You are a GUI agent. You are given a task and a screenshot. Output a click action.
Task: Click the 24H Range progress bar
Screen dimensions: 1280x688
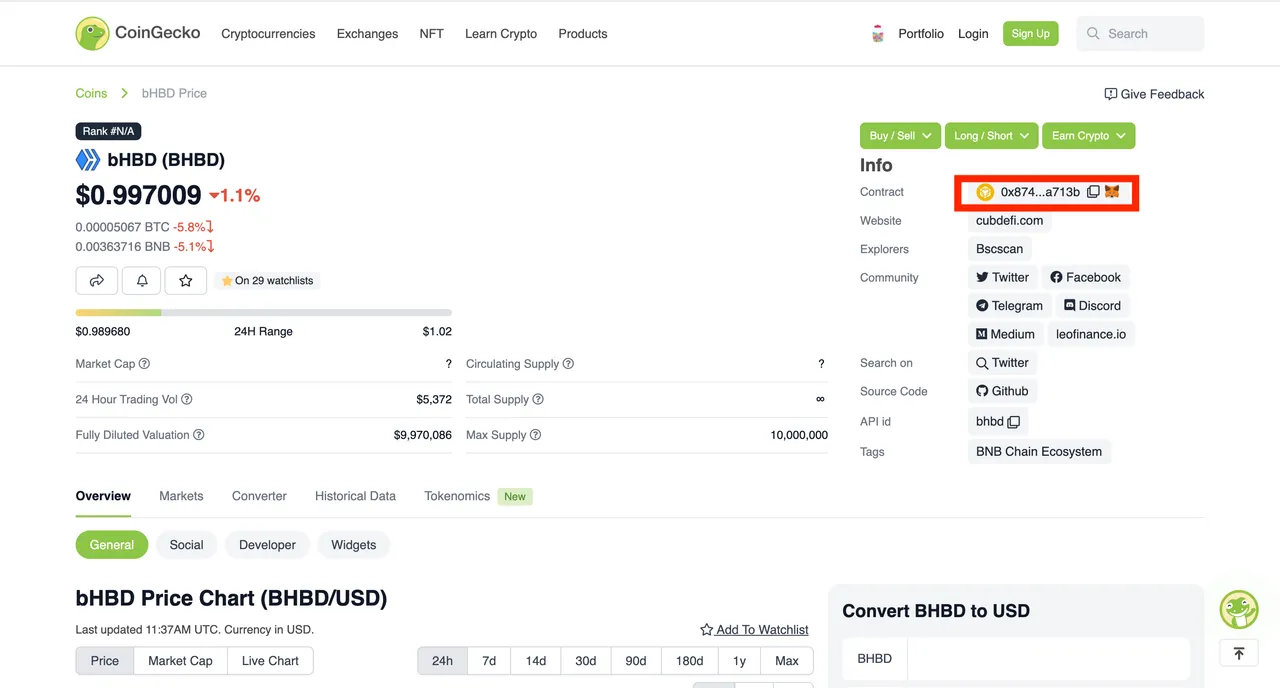click(x=264, y=313)
